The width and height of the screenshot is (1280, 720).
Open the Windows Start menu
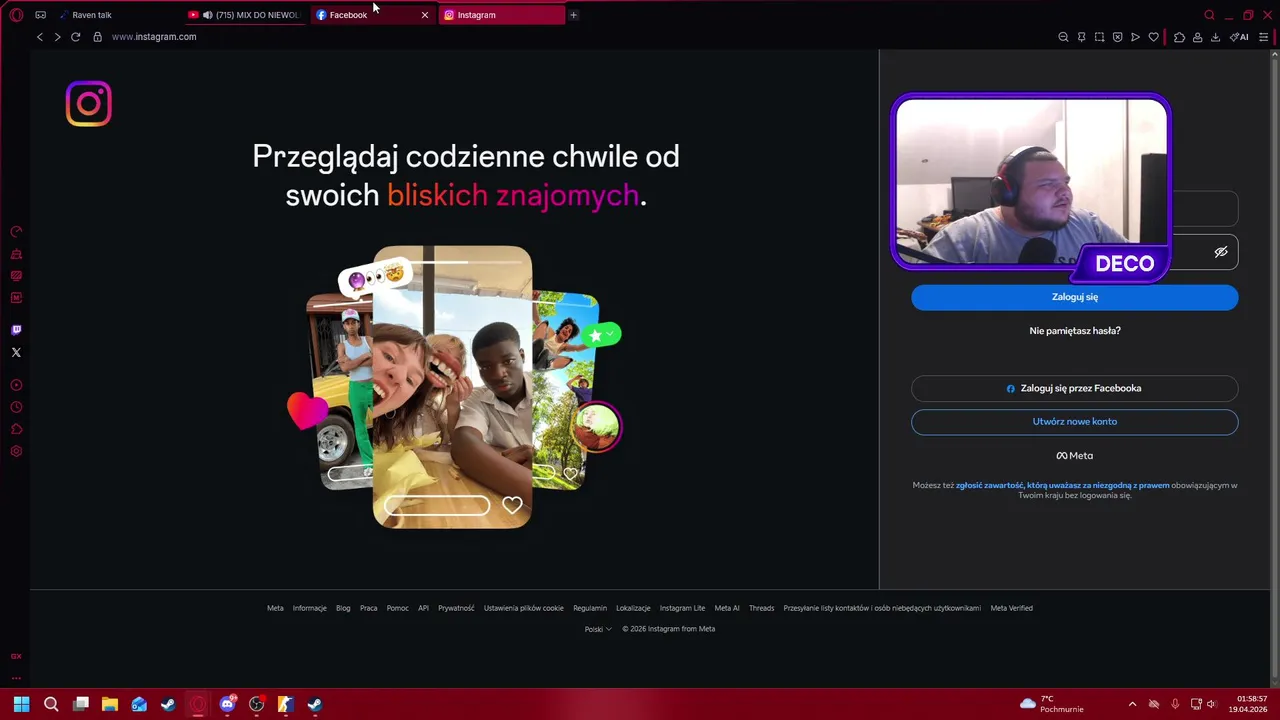(x=22, y=704)
